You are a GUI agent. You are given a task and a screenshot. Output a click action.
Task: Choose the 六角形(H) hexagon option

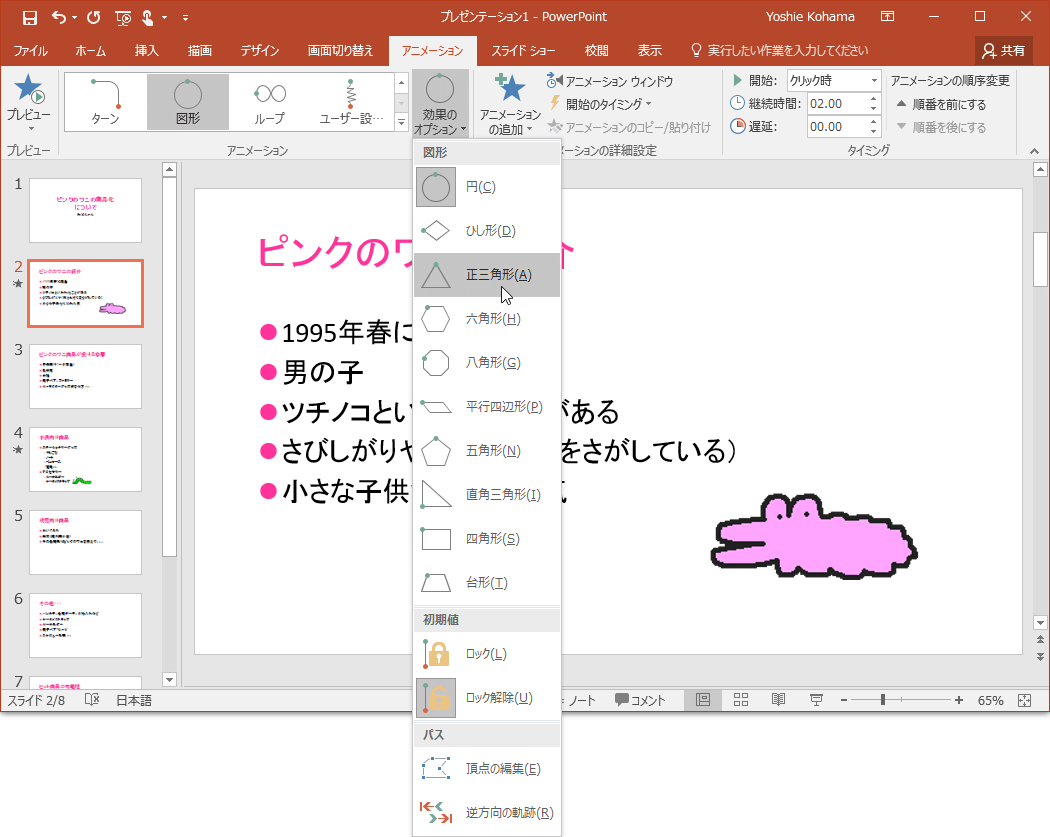(x=487, y=319)
